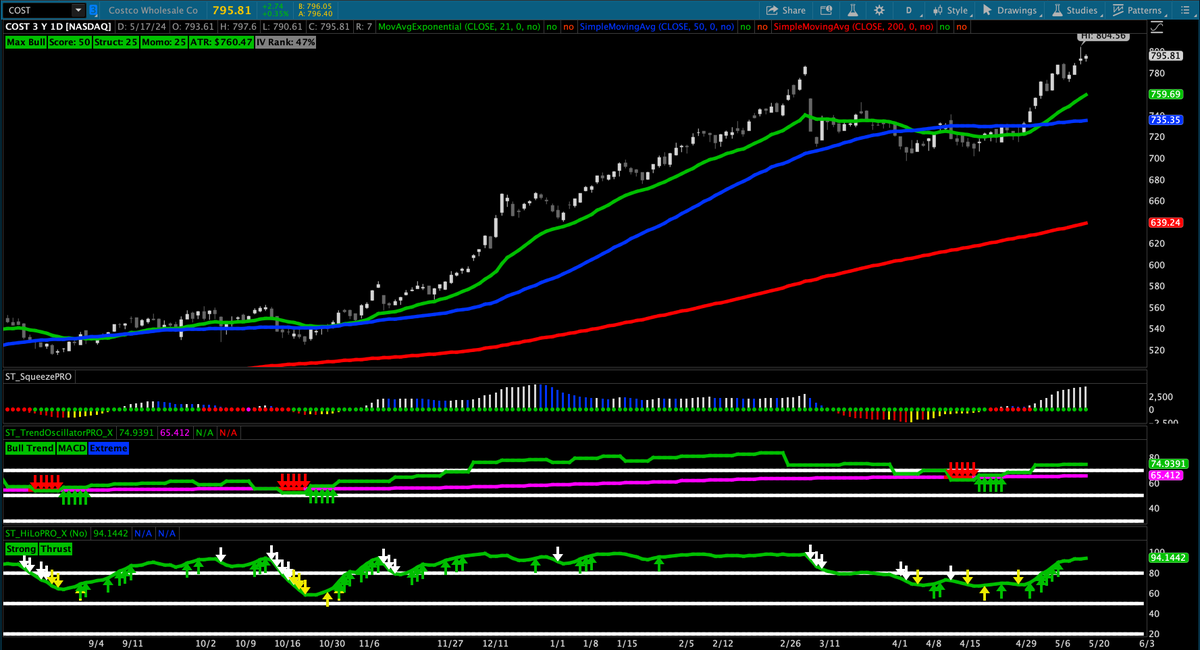The height and width of the screenshot is (650, 1200).
Task: Toggle 'no' beside SimpleMovingAvg (CLOSE, 200)
Action: point(947,27)
